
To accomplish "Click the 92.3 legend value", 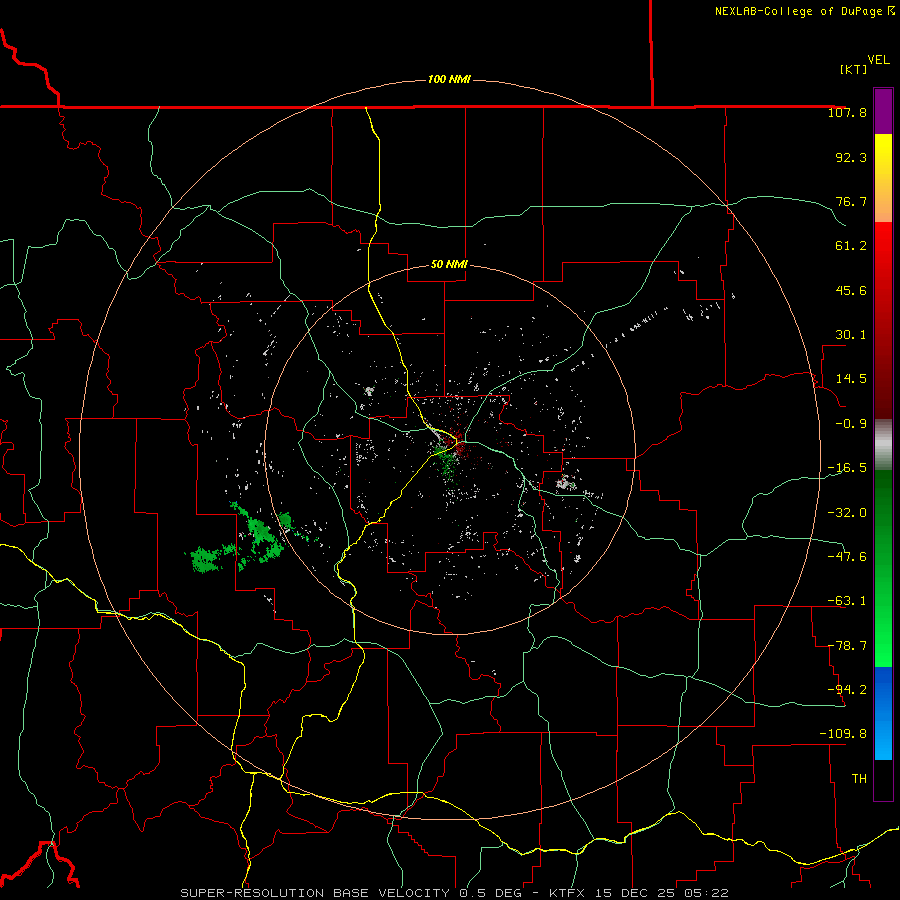I will (x=851, y=157).
